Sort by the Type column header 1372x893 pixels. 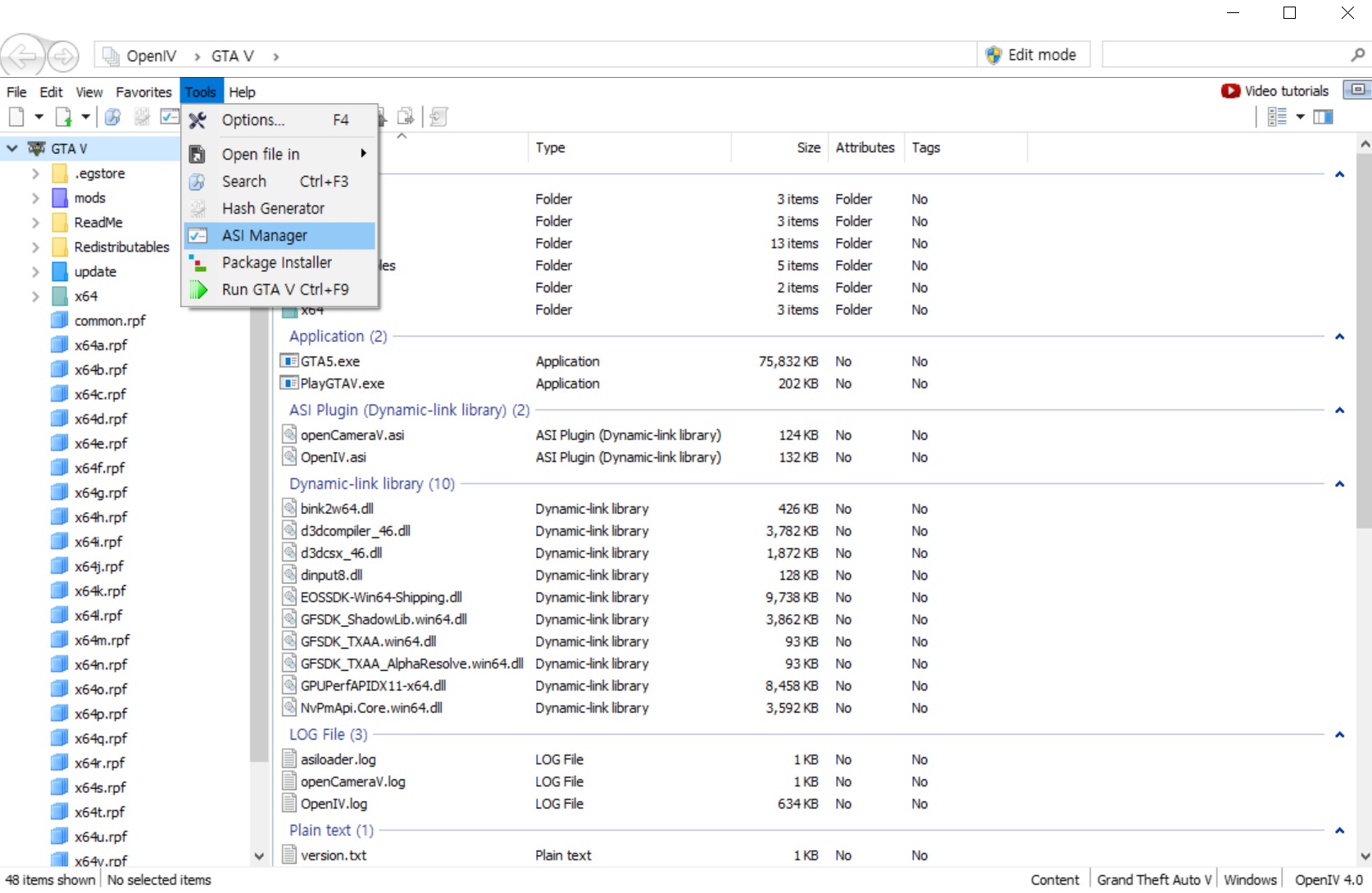(x=629, y=147)
